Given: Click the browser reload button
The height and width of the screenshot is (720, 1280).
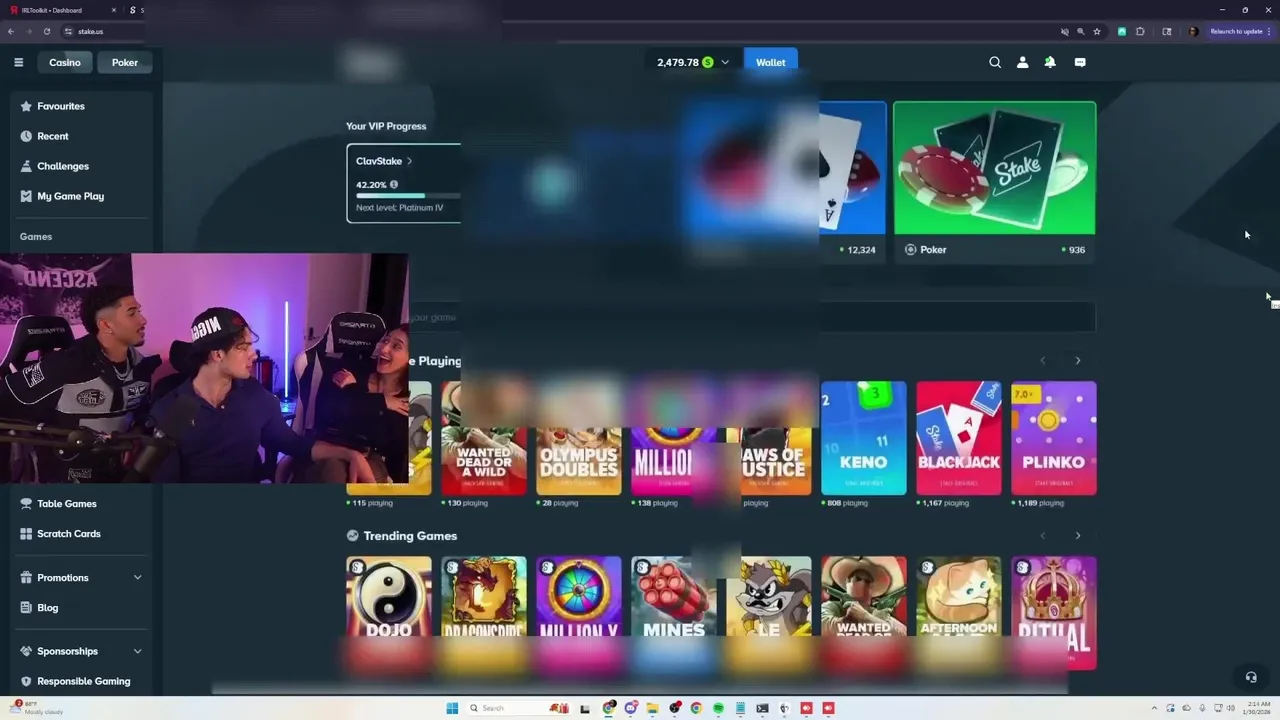Looking at the screenshot, I should pos(47,31).
